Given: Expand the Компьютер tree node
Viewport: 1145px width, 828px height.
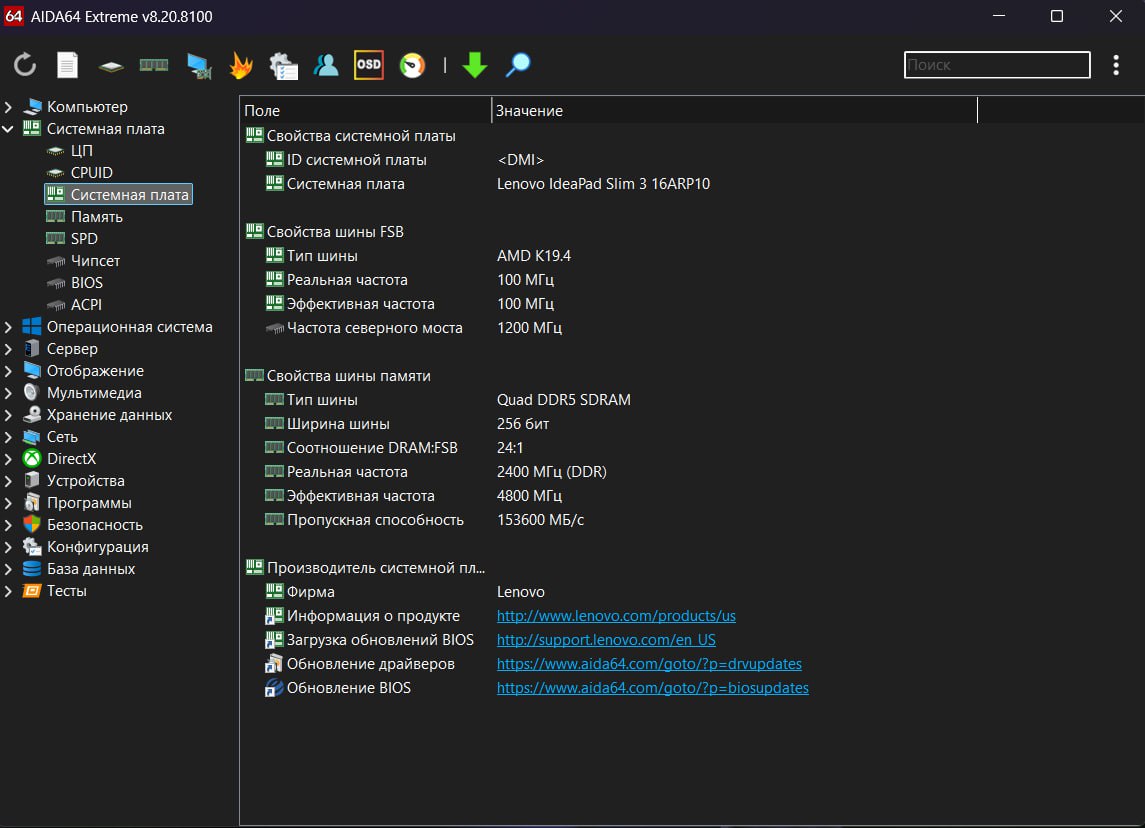Looking at the screenshot, I should point(9,107).
